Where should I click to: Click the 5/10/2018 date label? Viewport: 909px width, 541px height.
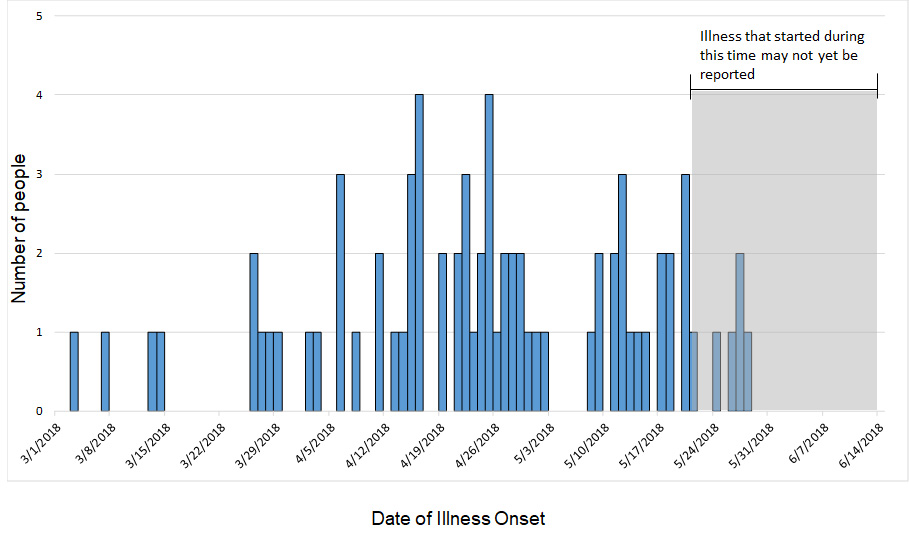586,445
